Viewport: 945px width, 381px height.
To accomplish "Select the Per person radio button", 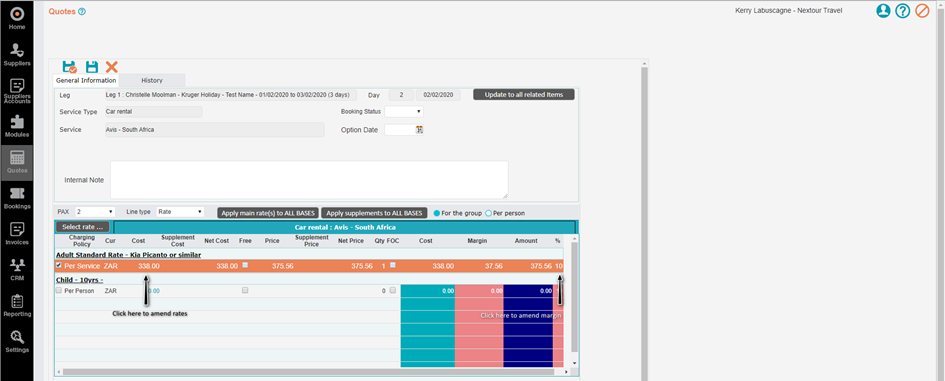I will 488,213.
